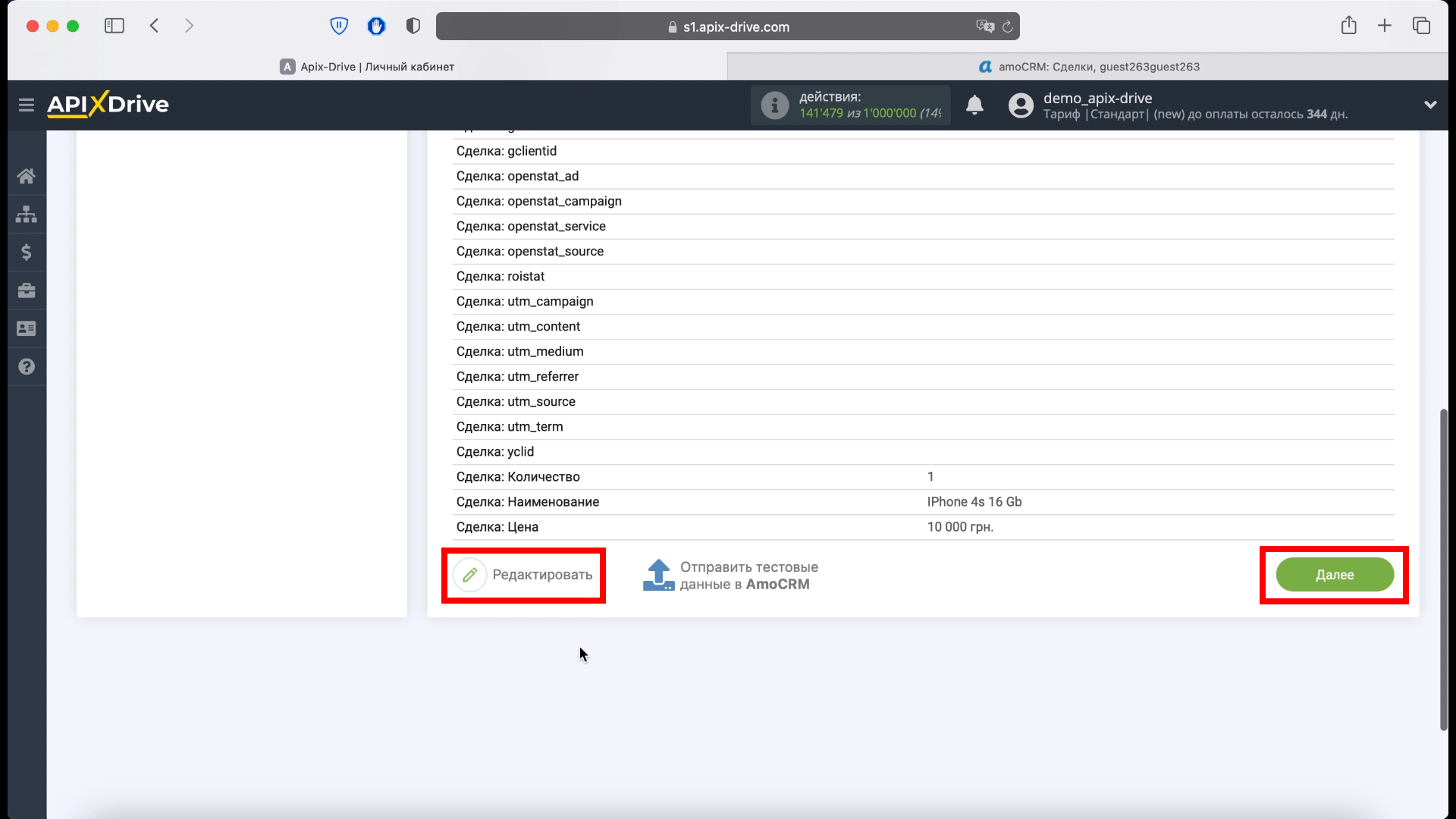Click the pencil edit icon
The height and width of the screenshot is (819, 1456).
(470, 575)
